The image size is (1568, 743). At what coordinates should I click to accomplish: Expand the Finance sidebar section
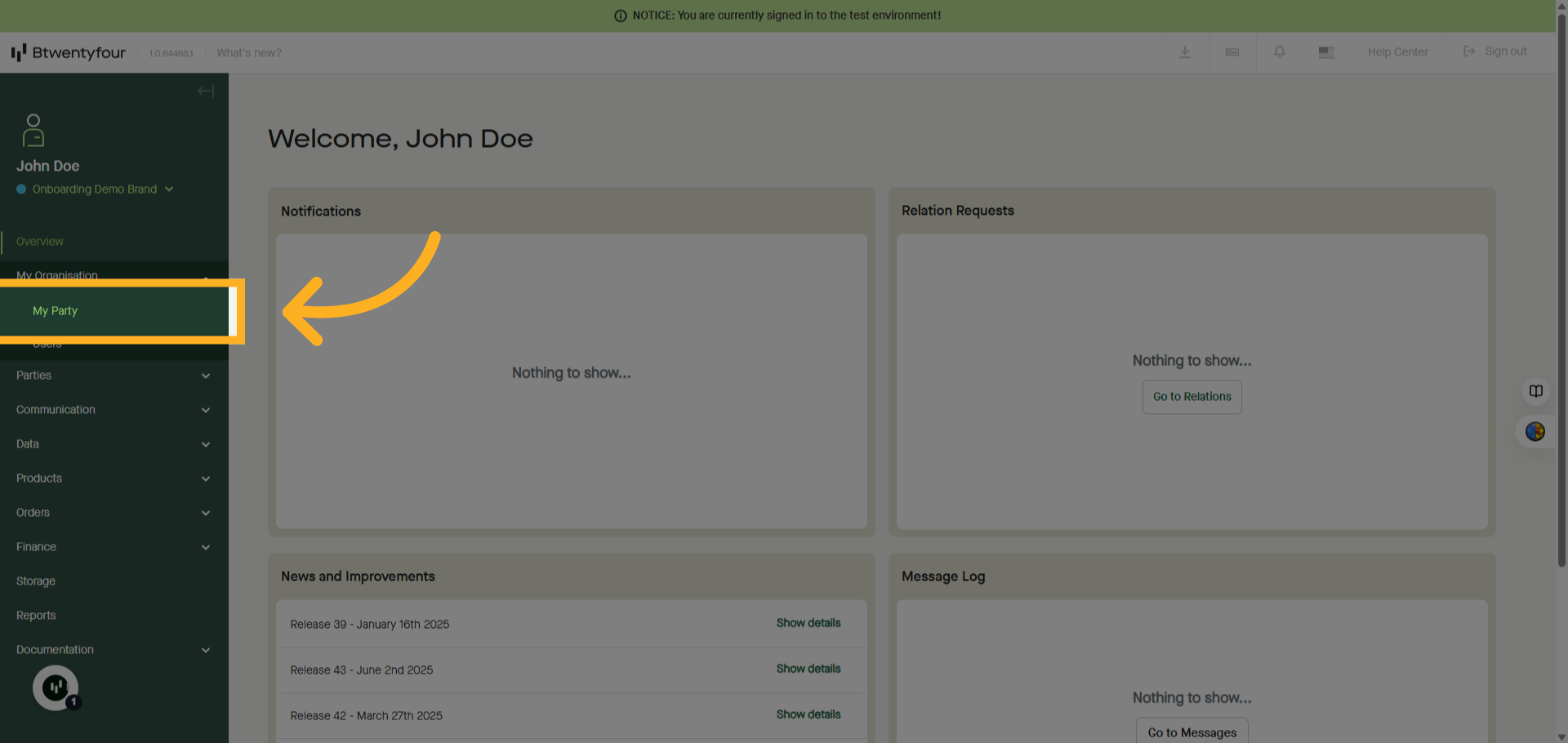(x=114, y=547)
